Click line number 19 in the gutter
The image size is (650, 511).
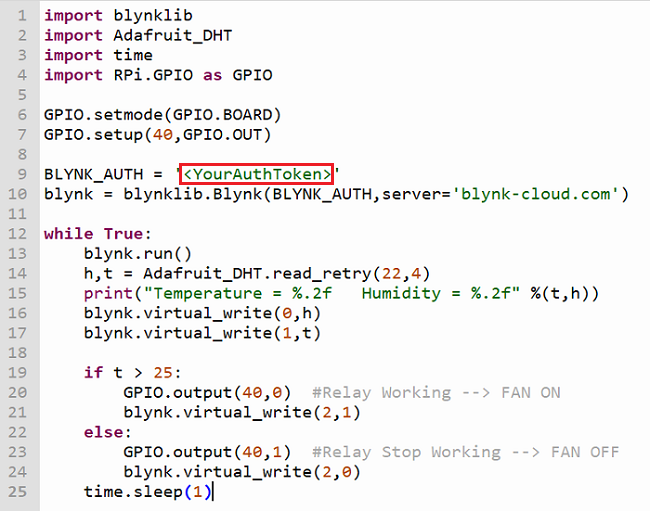17,373
